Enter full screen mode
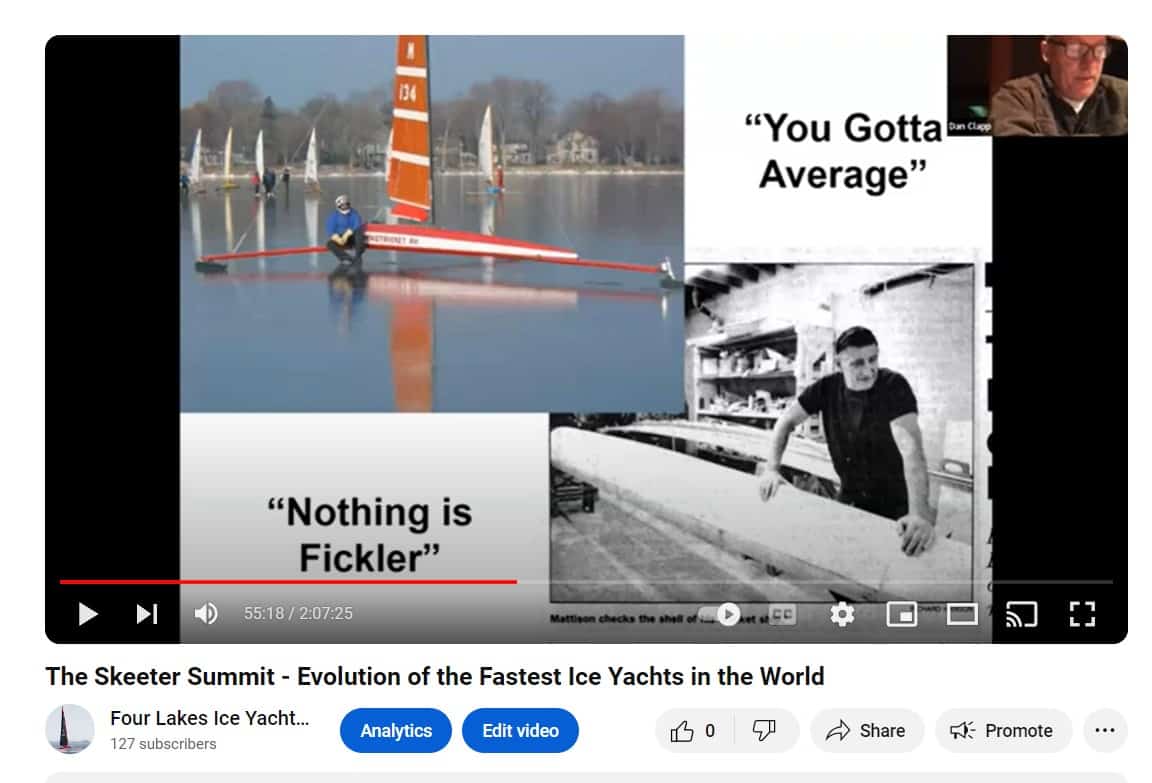1152x783 pixels. click(1082, 614)
